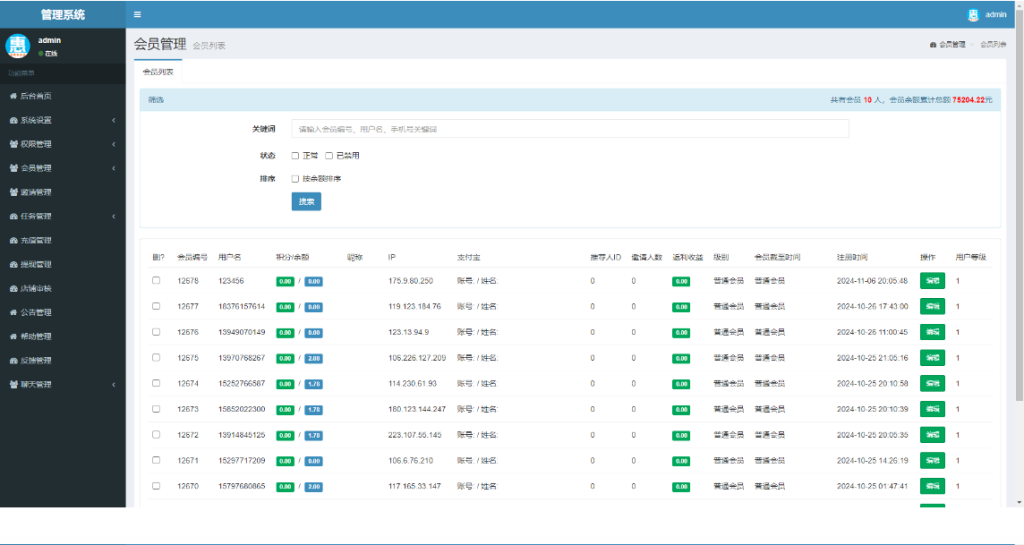Click the 充值管理 icon in sidebar

pos(13,240)
